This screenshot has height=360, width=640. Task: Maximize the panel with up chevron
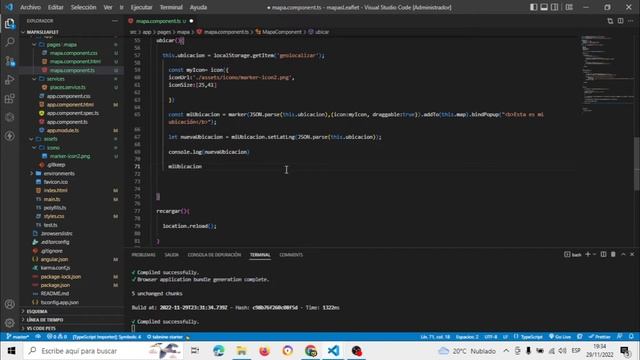623,254
